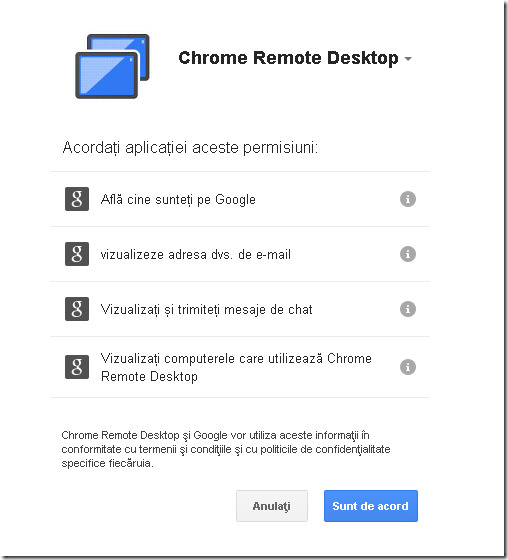Select the "vizualizeze adresa dvs. de e-mail" row

pyautogui.click(x=240, y=254)
